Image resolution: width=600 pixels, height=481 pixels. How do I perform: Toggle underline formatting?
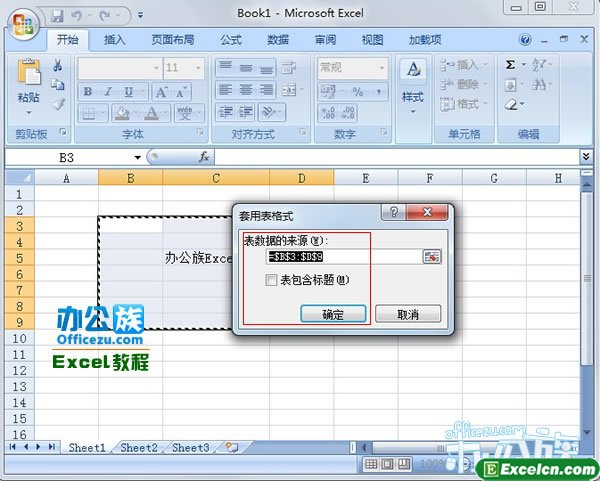[x=129, y=92]
